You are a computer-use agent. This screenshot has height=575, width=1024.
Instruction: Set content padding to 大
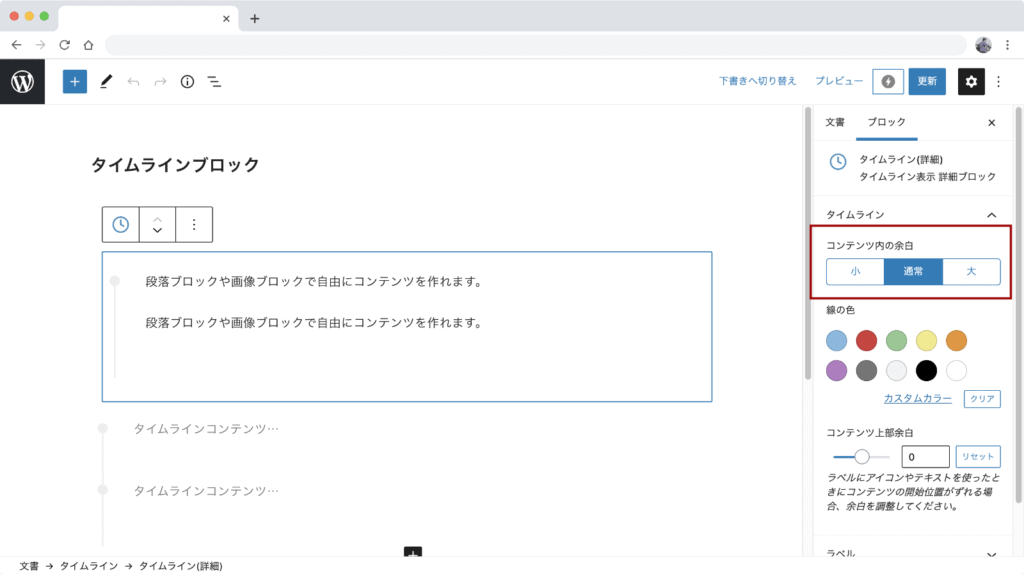tap(971, 272)
